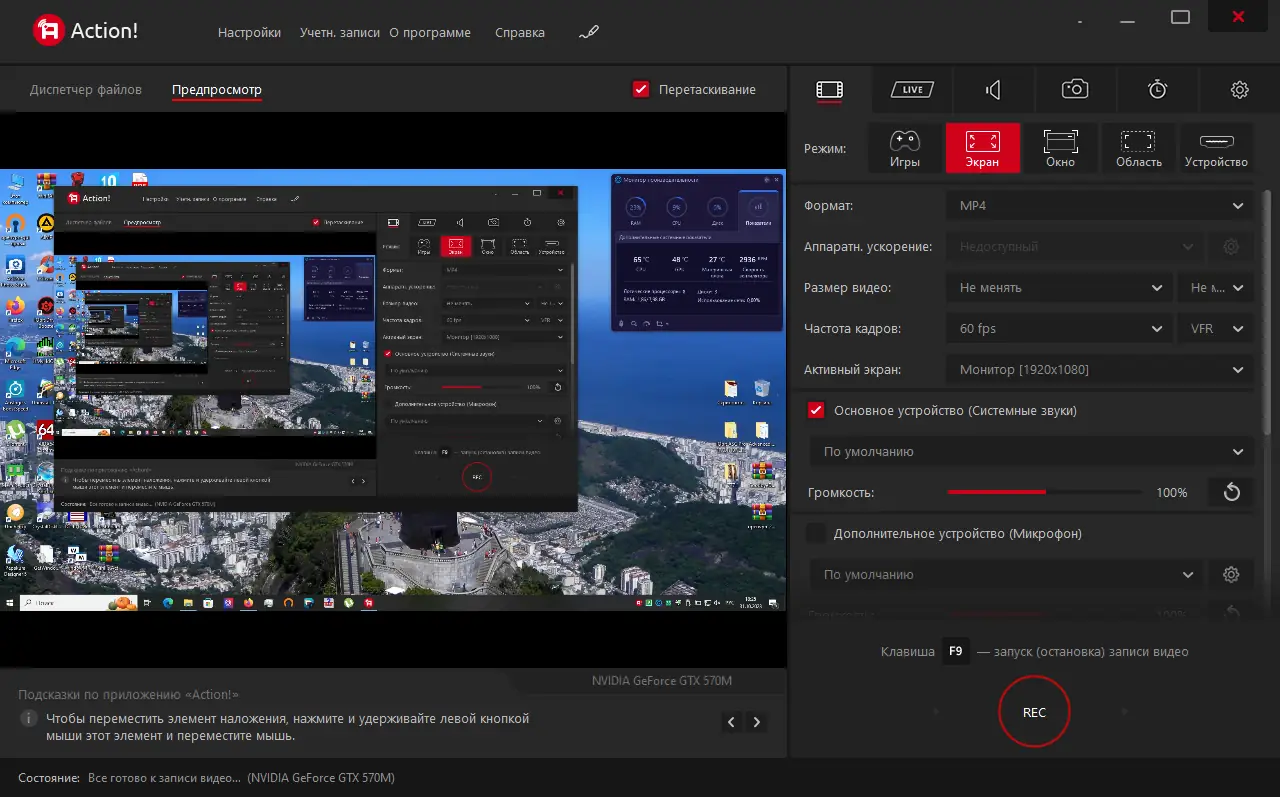Expand the Формат MP4 dropdown
The height and width of the screenshot is (797, 1280).
point(1099,205)
